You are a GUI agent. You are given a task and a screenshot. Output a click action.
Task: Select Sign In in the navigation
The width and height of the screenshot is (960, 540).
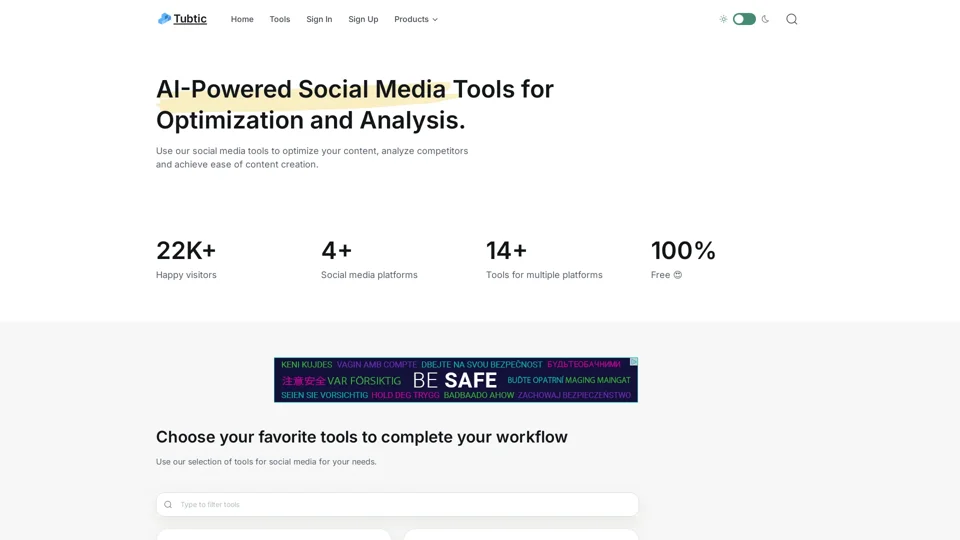click(319, 20)
